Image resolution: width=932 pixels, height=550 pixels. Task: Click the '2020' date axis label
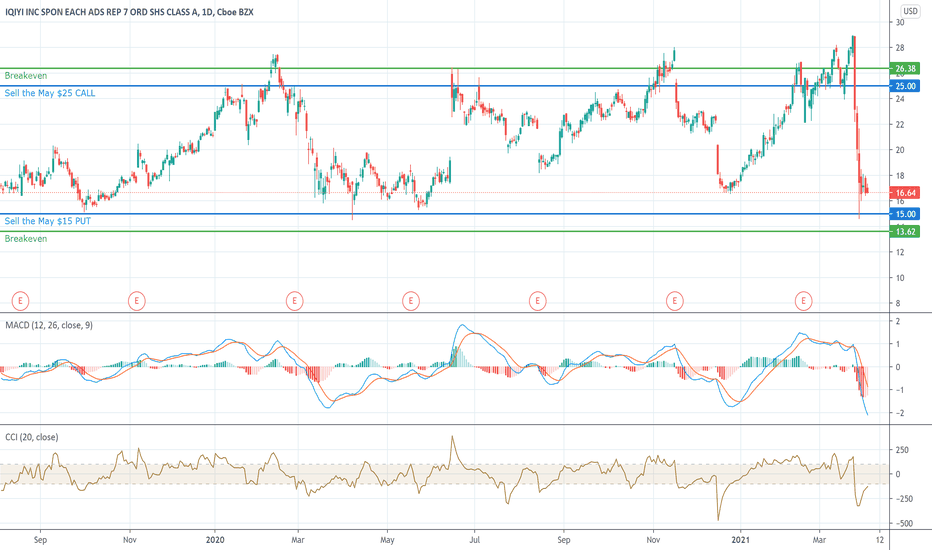(x=215, y=540)
